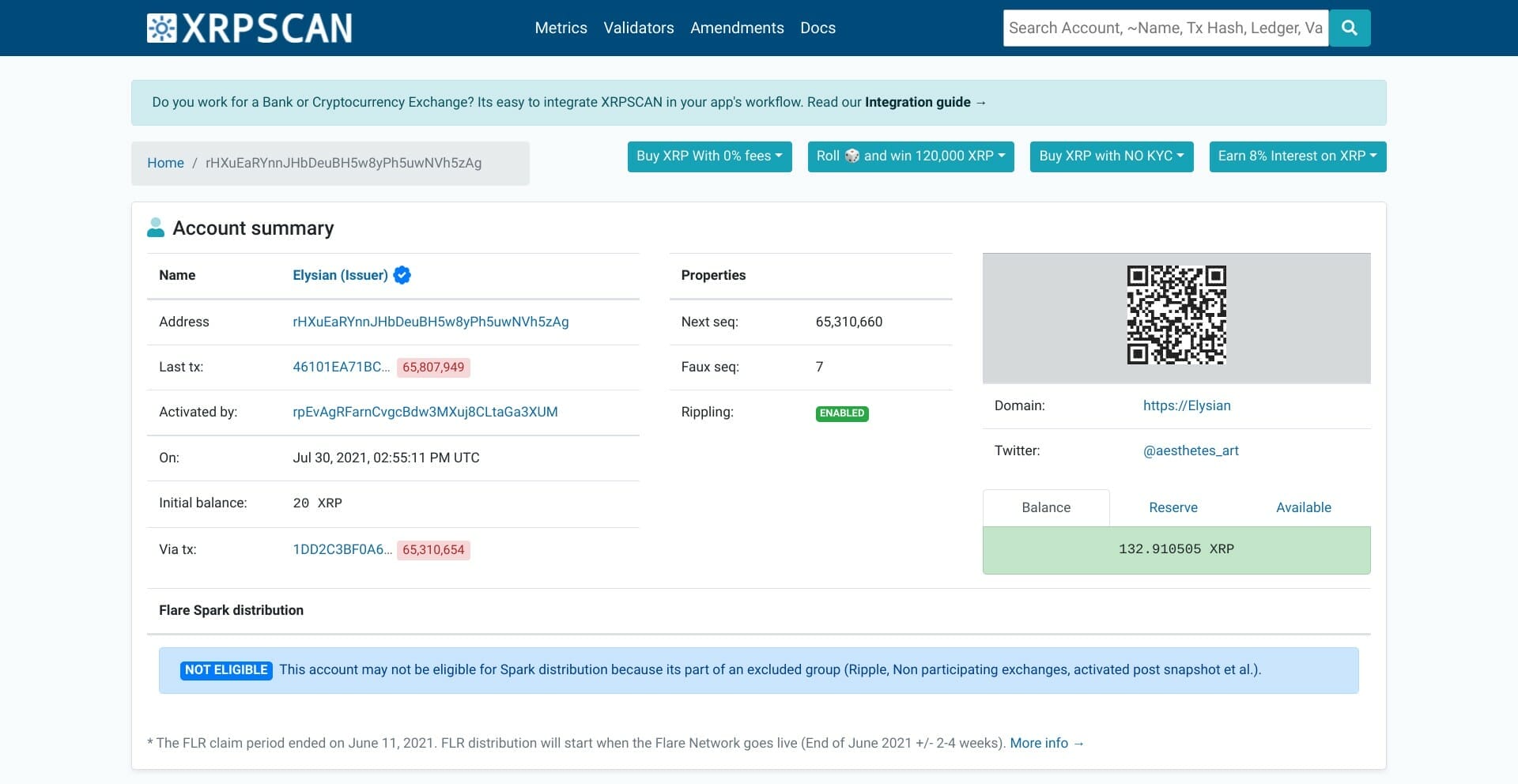Open the Validators page
Viewport: 1518px width, 784px height.
[x=639, y=28]
